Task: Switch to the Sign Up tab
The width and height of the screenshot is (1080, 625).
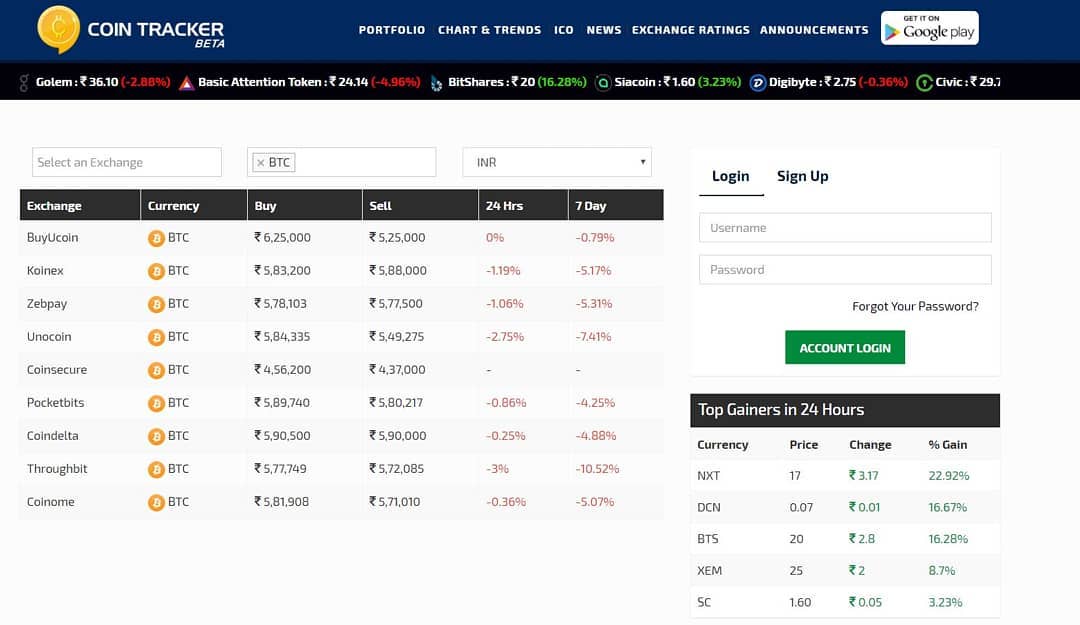Action: [802, 176]
